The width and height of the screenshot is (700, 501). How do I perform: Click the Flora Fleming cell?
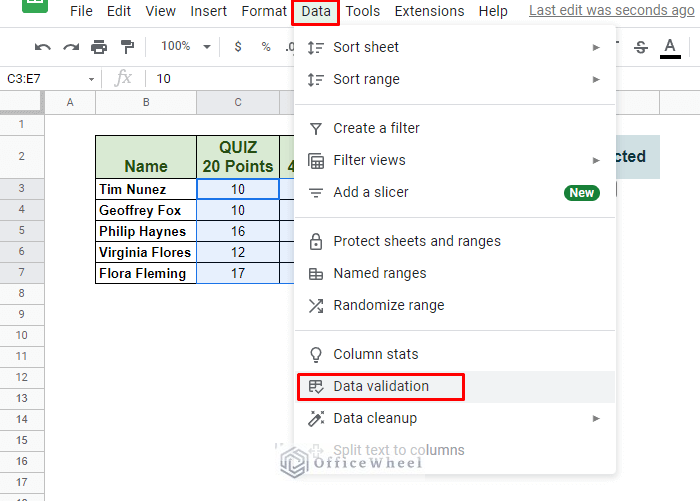(x=146, y=273)
